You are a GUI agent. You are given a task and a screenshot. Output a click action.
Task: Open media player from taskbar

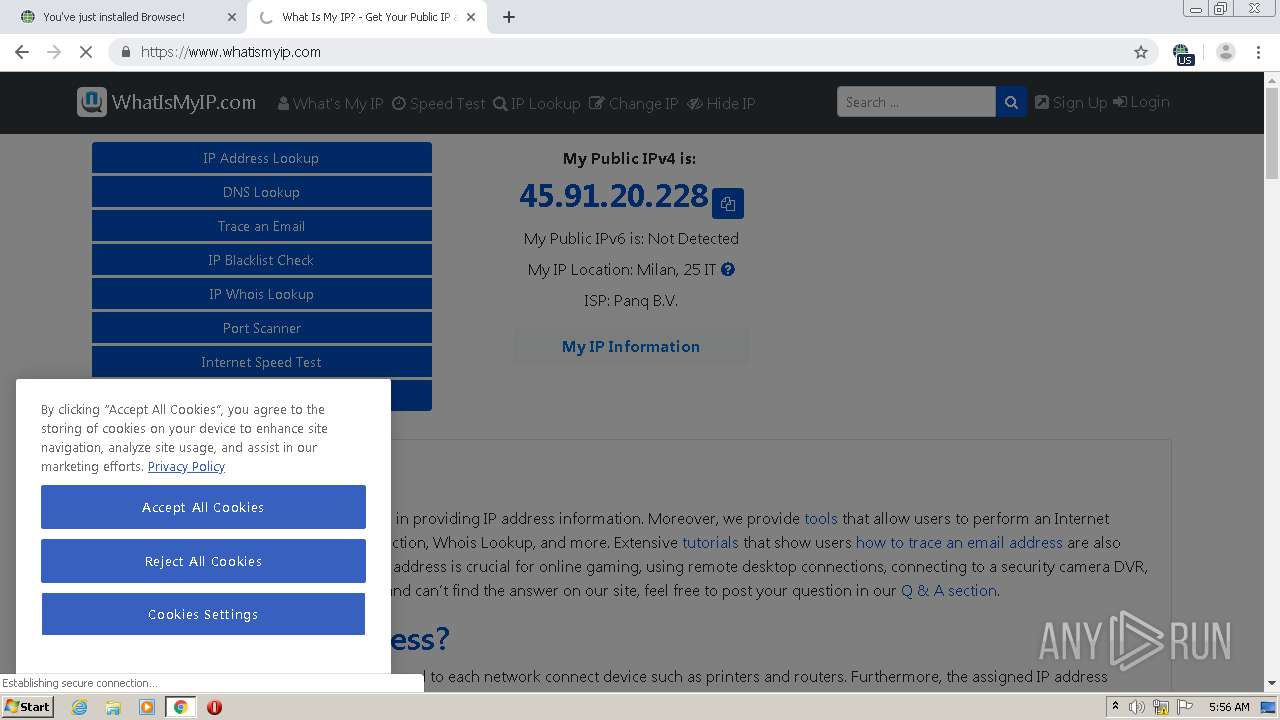(147, 707)
